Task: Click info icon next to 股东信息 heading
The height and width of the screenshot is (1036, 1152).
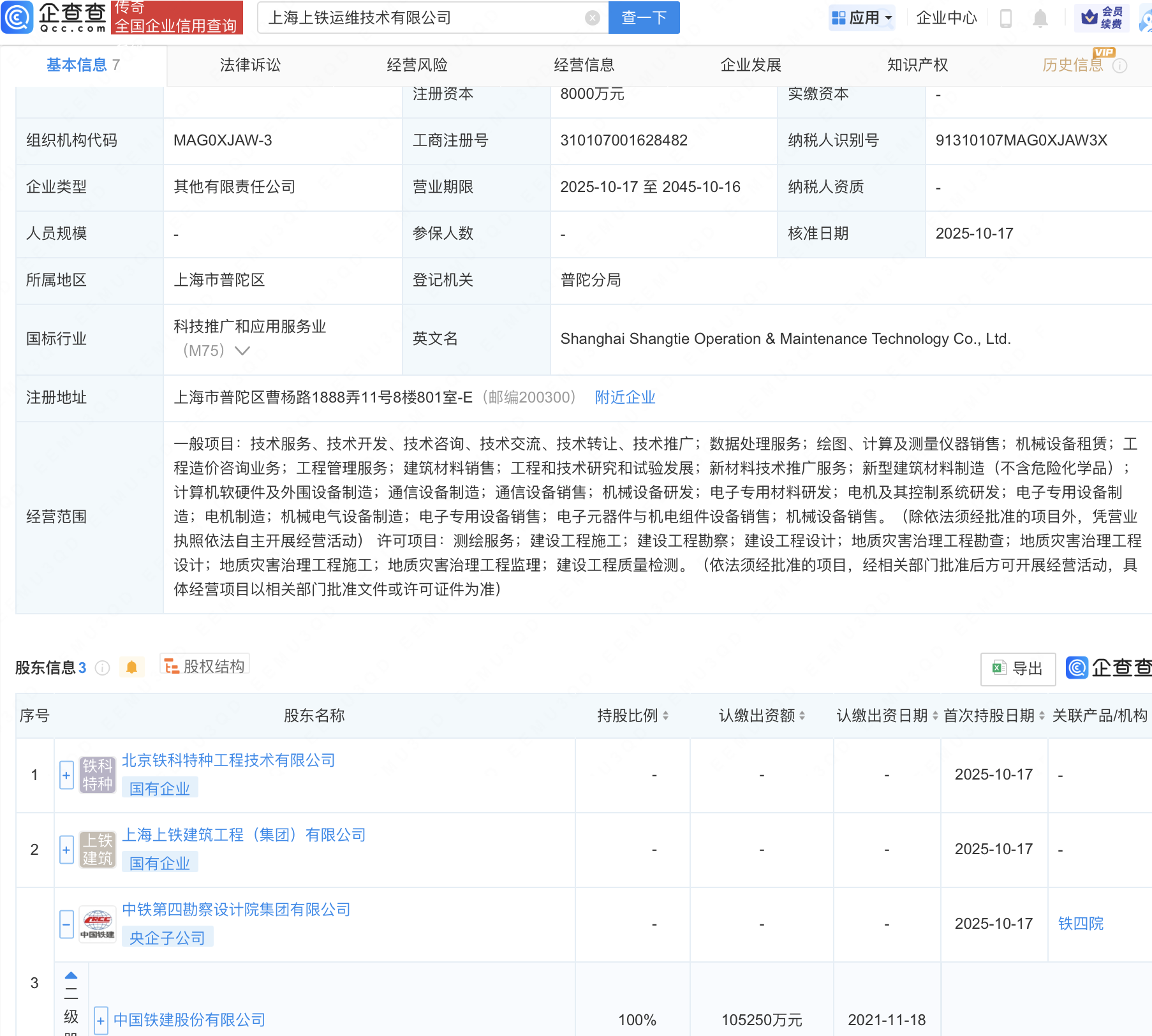Action: [102, 668]
